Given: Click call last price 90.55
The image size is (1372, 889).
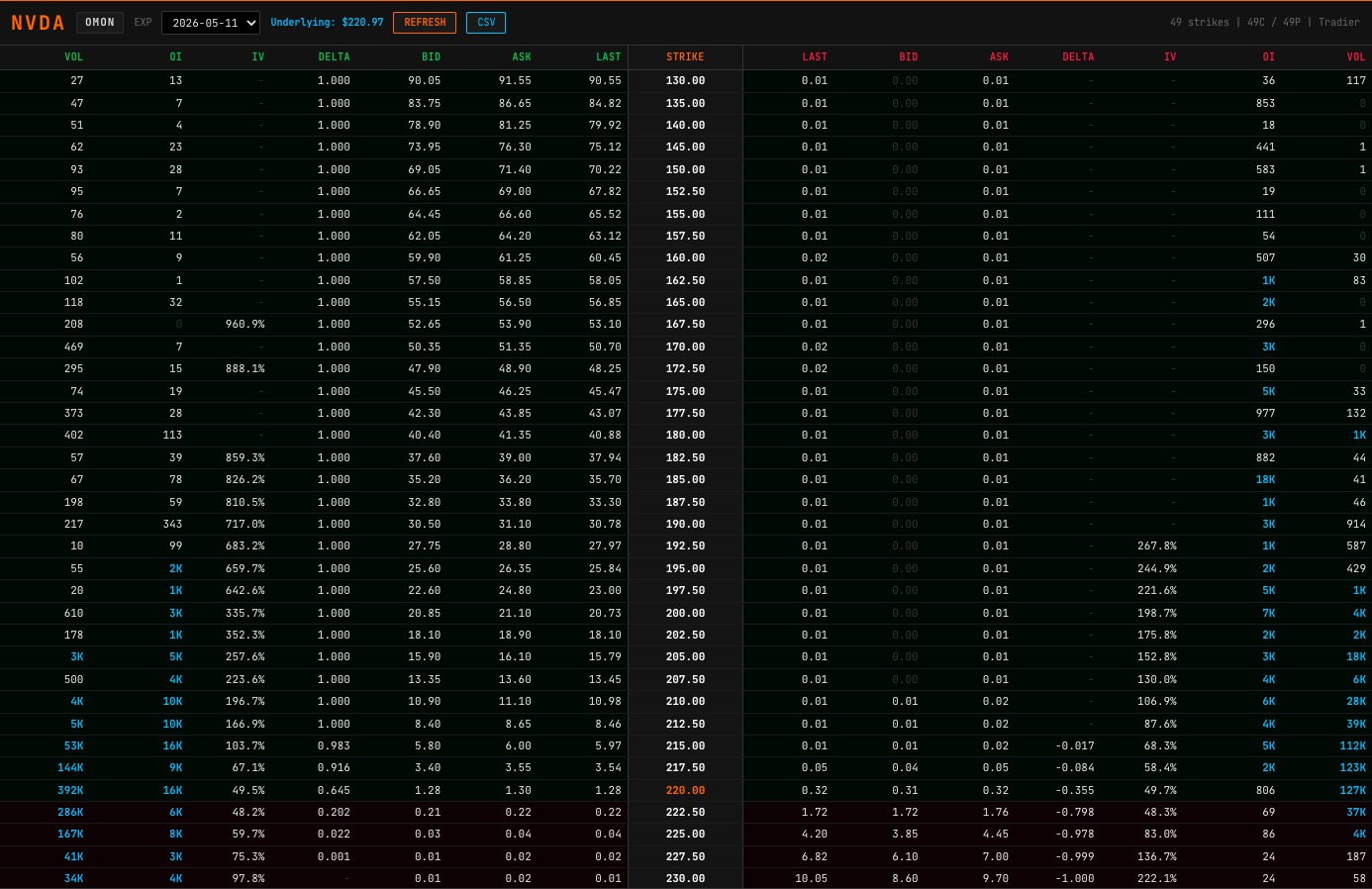Looking at the screenshot, I should pyautogui.click(x=605, y=81).
